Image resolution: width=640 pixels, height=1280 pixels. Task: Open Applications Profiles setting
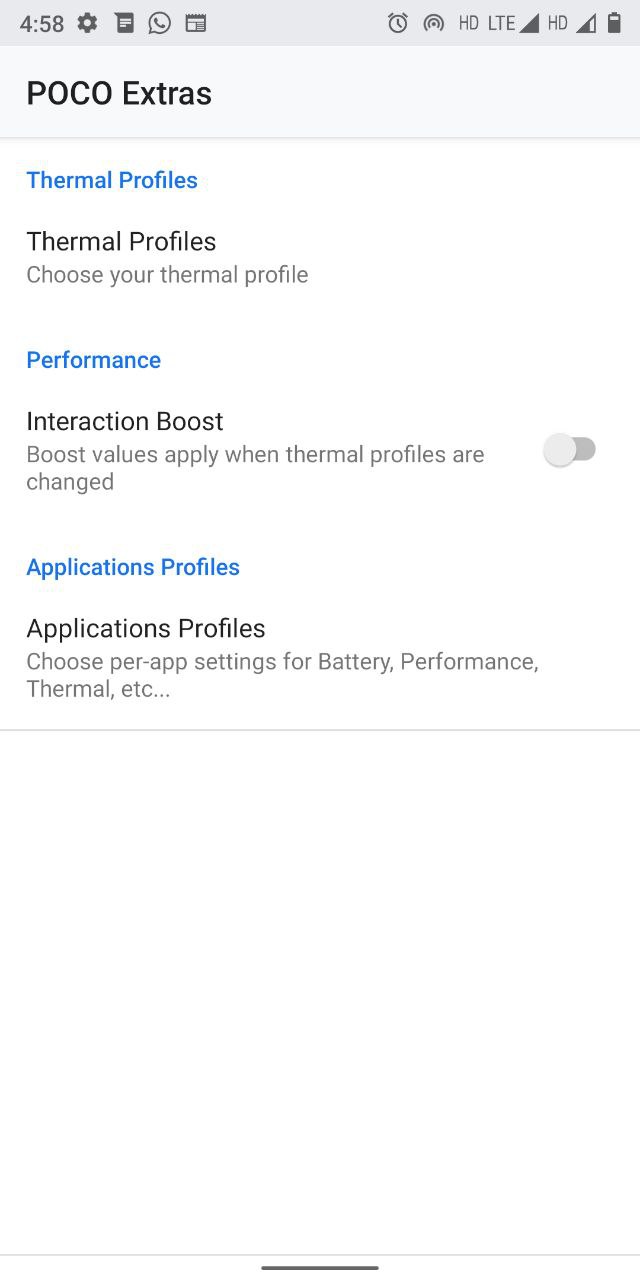320,657
